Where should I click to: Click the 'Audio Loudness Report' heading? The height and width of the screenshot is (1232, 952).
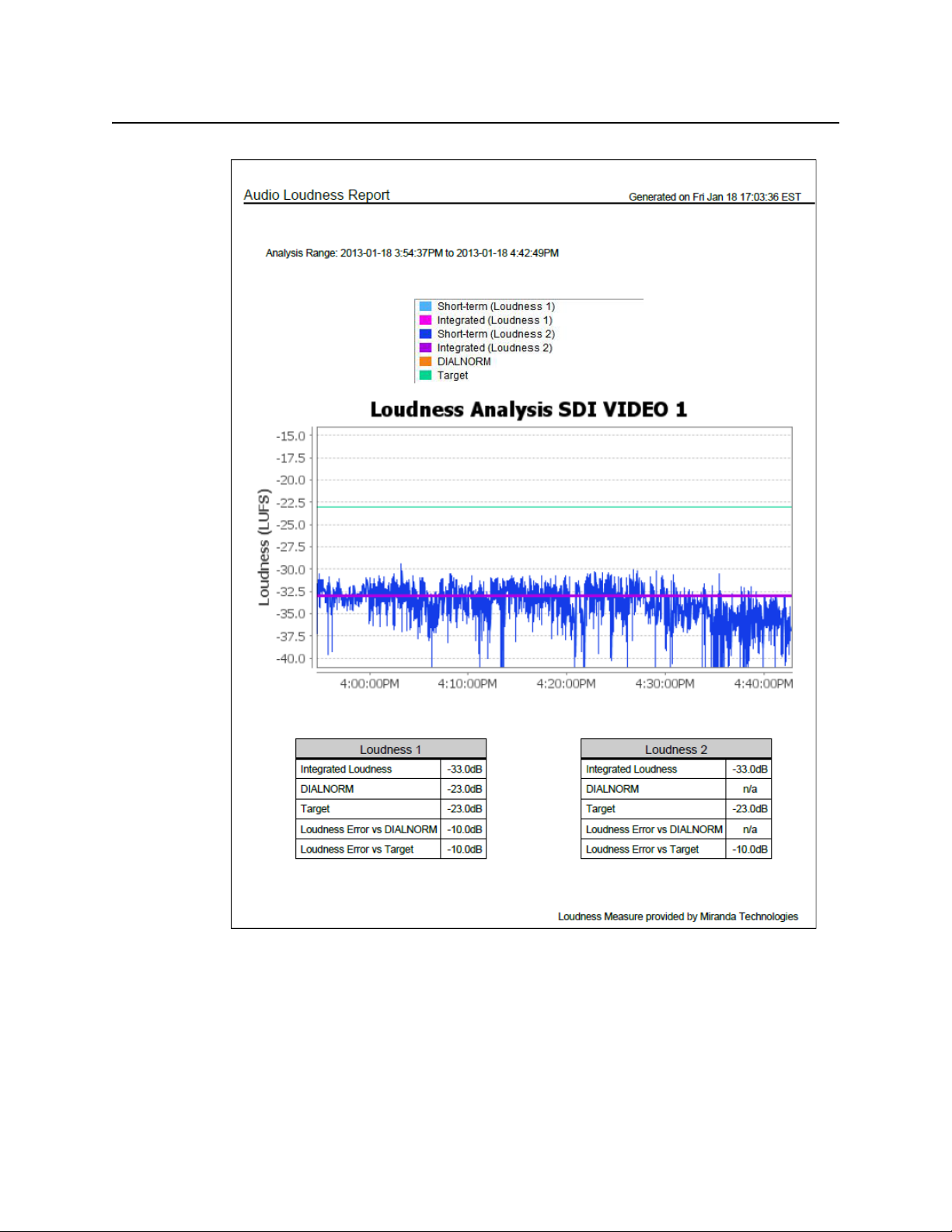(316, 195)
